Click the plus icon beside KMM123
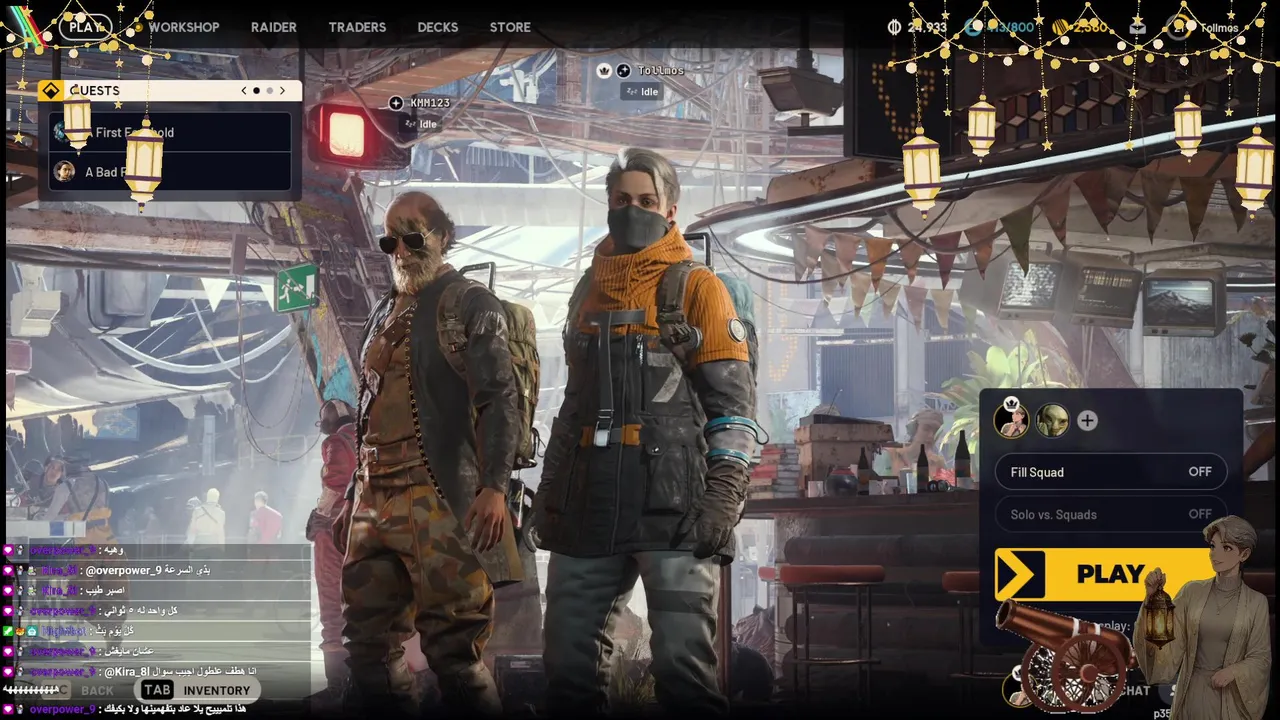 [x=396, y=103]
